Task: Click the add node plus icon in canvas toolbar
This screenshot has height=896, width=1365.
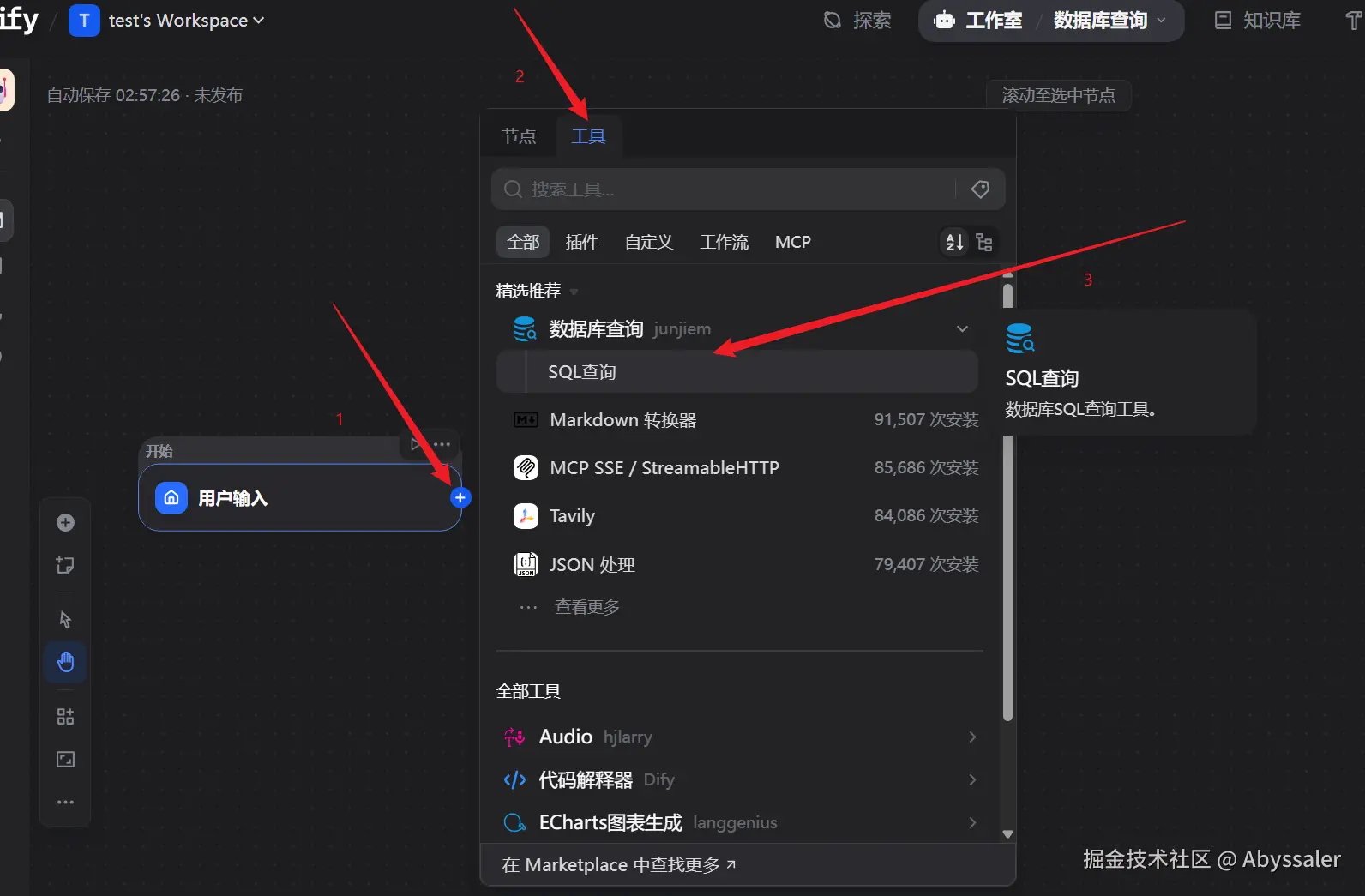Action: (65, 522)
